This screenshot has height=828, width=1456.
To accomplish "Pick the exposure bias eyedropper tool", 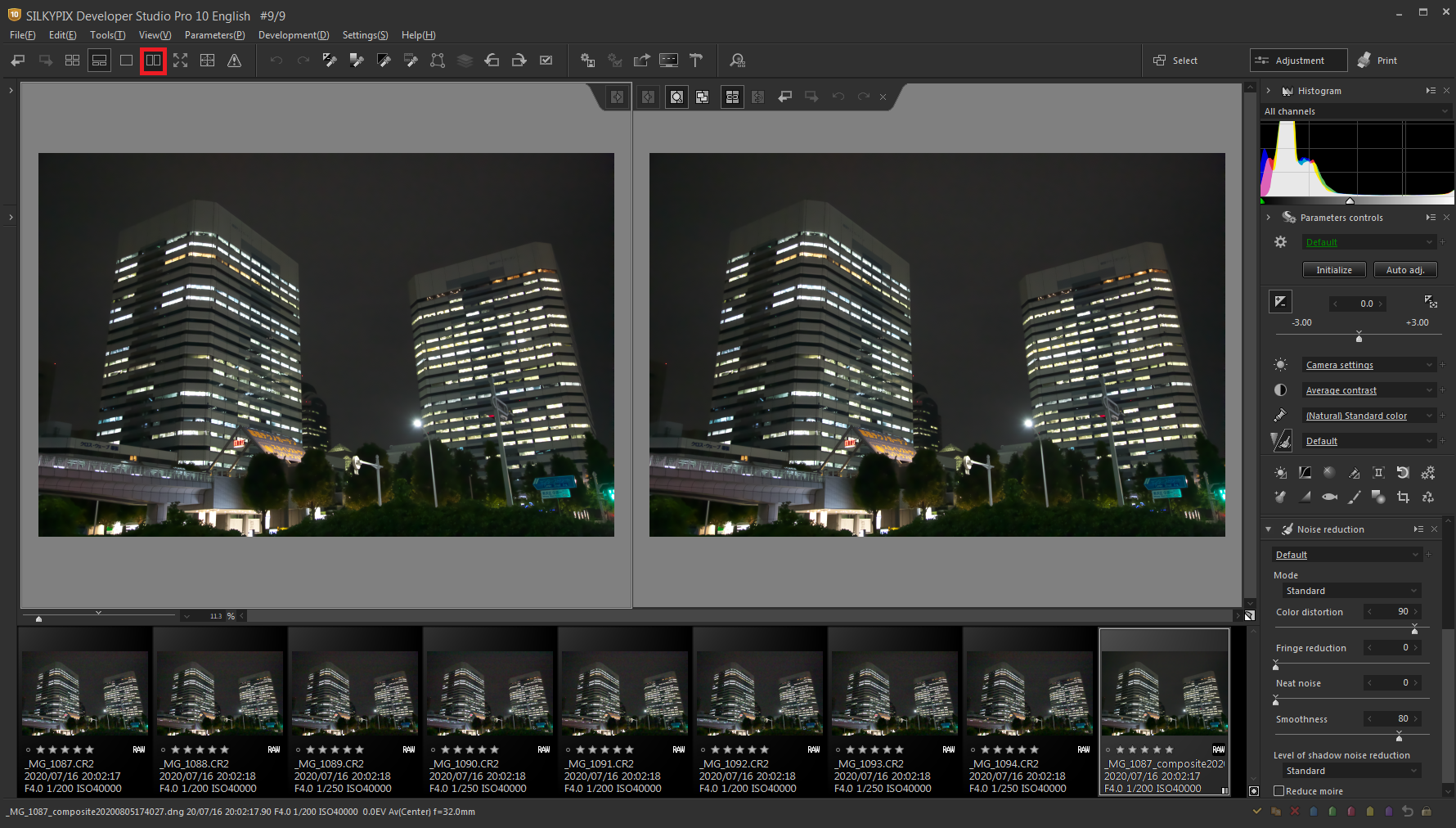I will point(330,61).
